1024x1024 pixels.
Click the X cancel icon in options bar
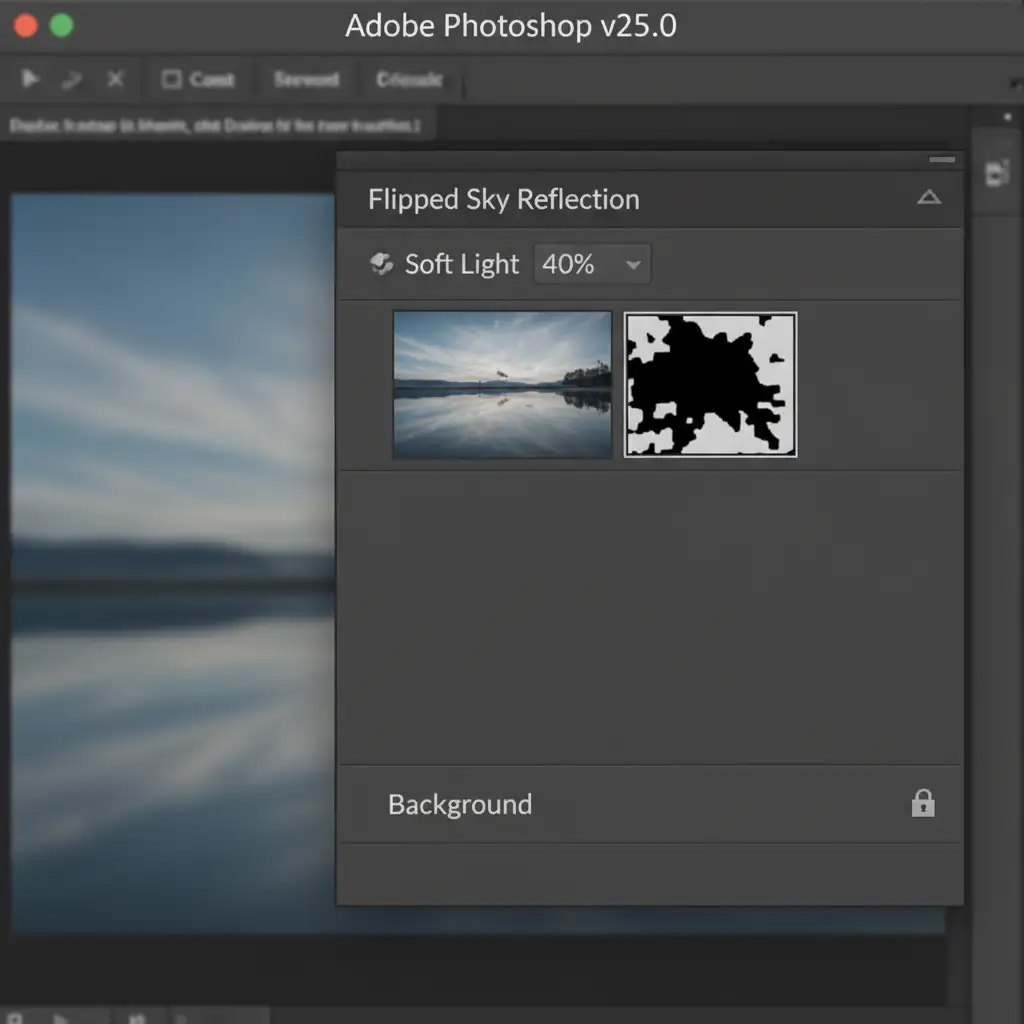click(x=115, y=79)
